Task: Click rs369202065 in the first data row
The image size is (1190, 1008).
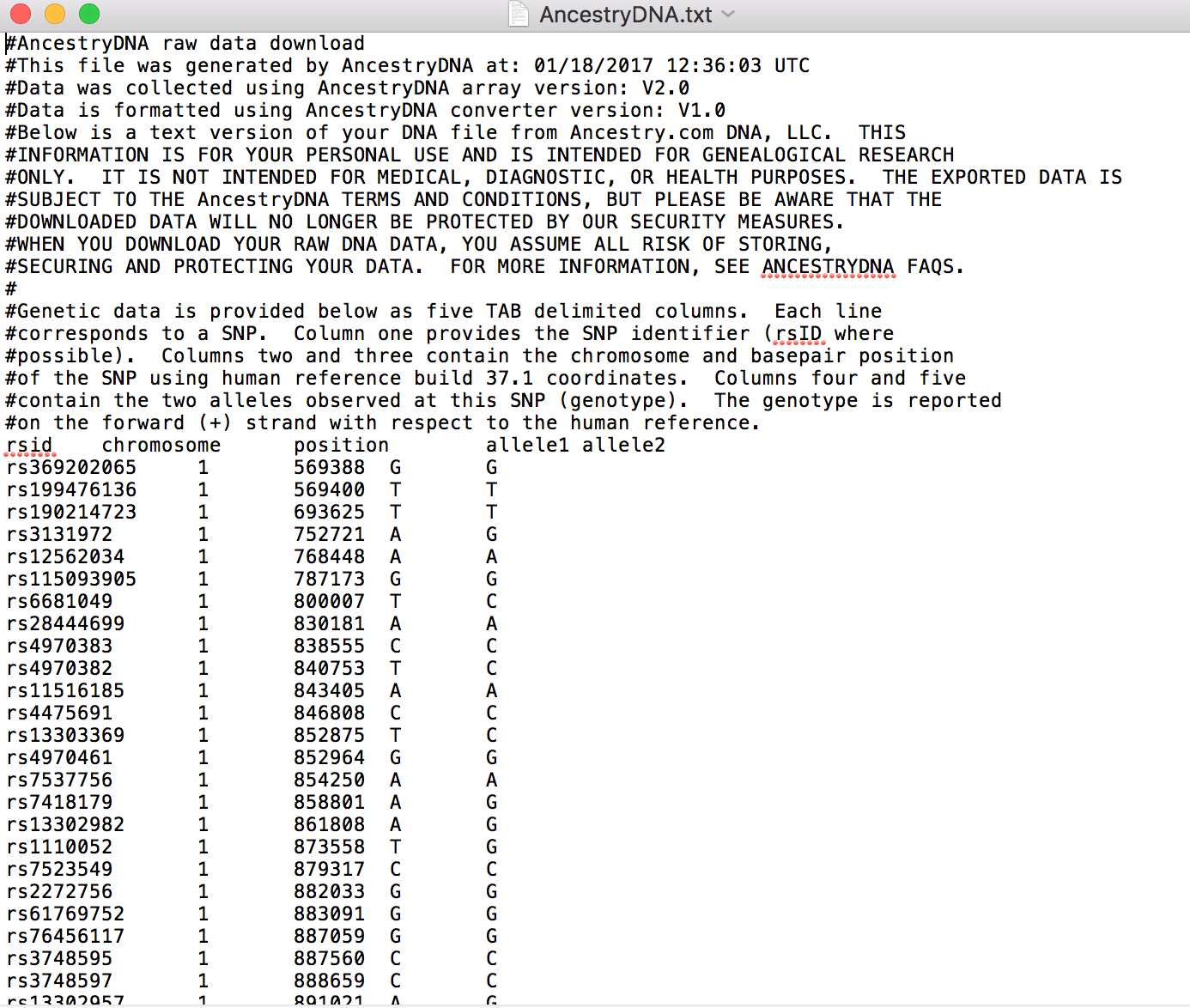Action: coord(71,467)
